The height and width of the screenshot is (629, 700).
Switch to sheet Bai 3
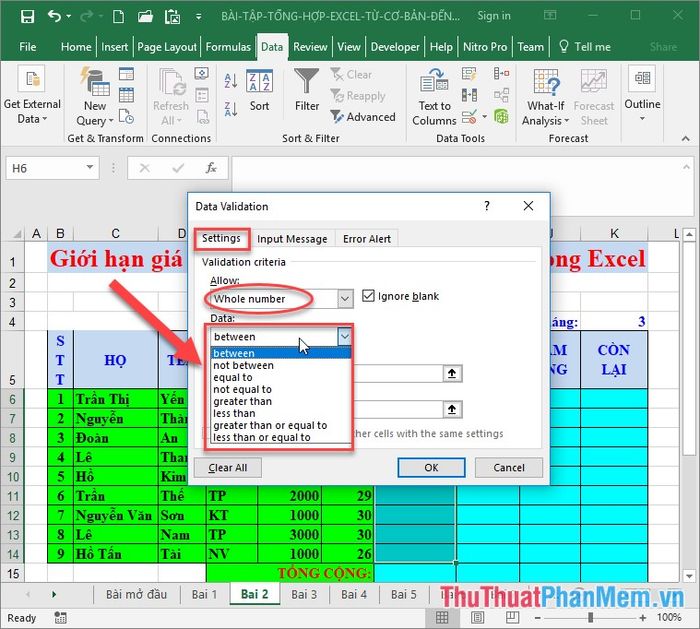304,594
